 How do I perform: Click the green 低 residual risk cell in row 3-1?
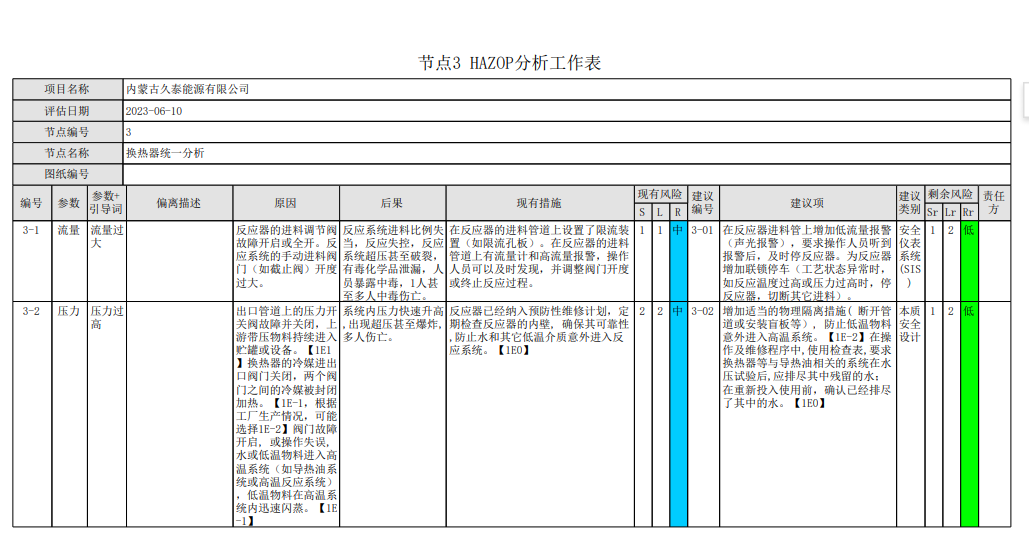(969, 261)
